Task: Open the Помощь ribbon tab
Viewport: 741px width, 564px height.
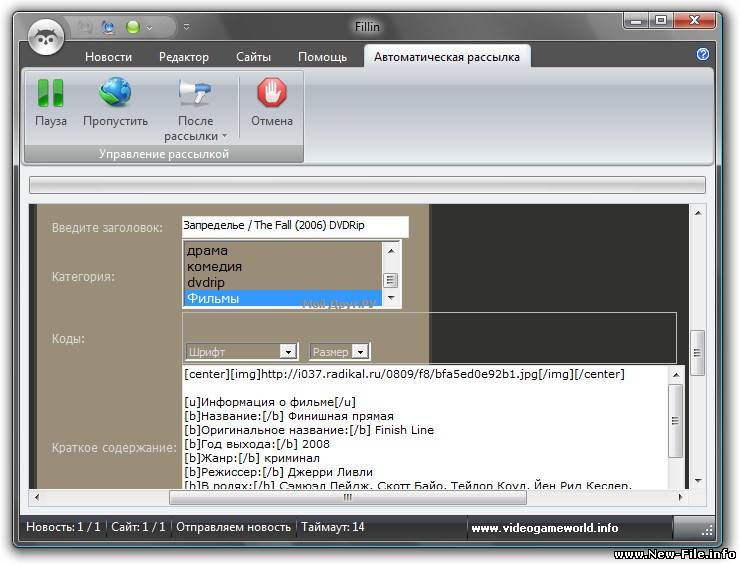Action: pyautogui.click(x=322, y=57)
